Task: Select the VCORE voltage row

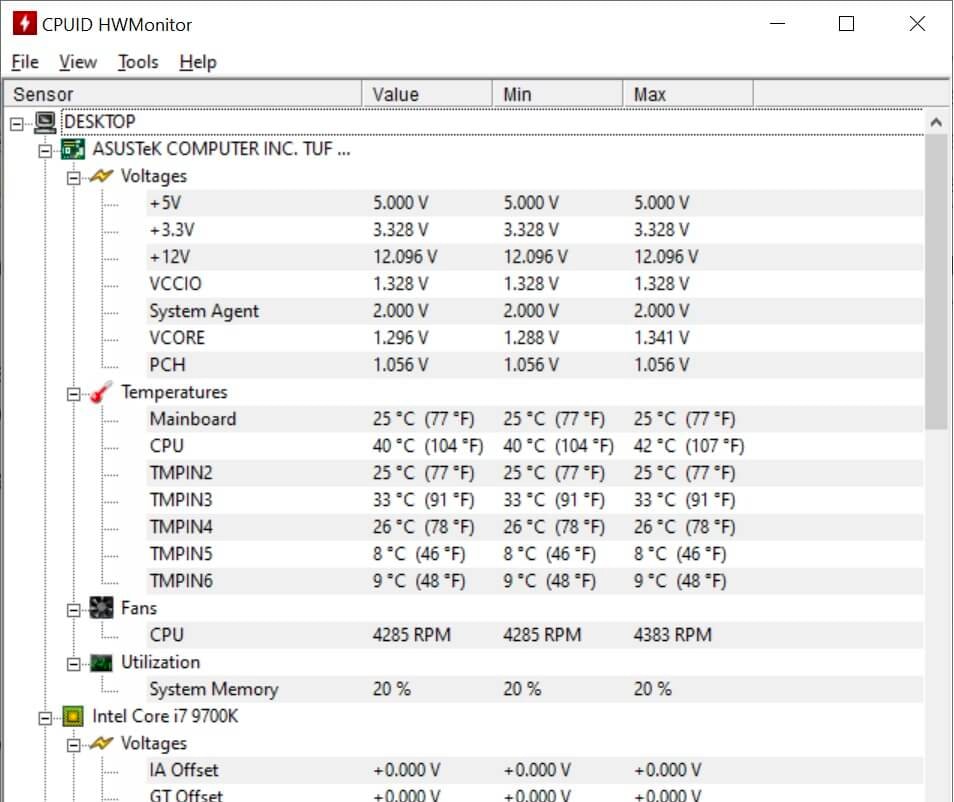Action: click(x=177, y=338)
